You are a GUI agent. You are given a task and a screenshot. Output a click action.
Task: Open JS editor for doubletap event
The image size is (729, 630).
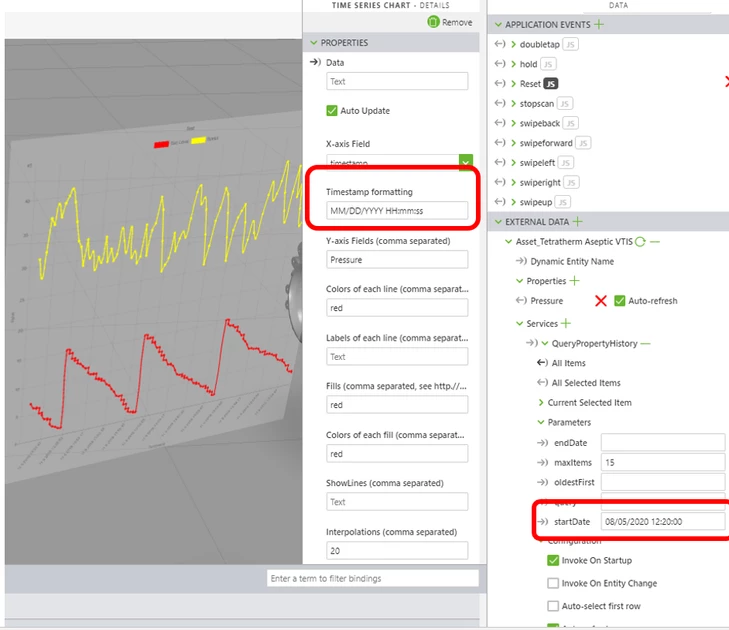click(x=570, y=44)
